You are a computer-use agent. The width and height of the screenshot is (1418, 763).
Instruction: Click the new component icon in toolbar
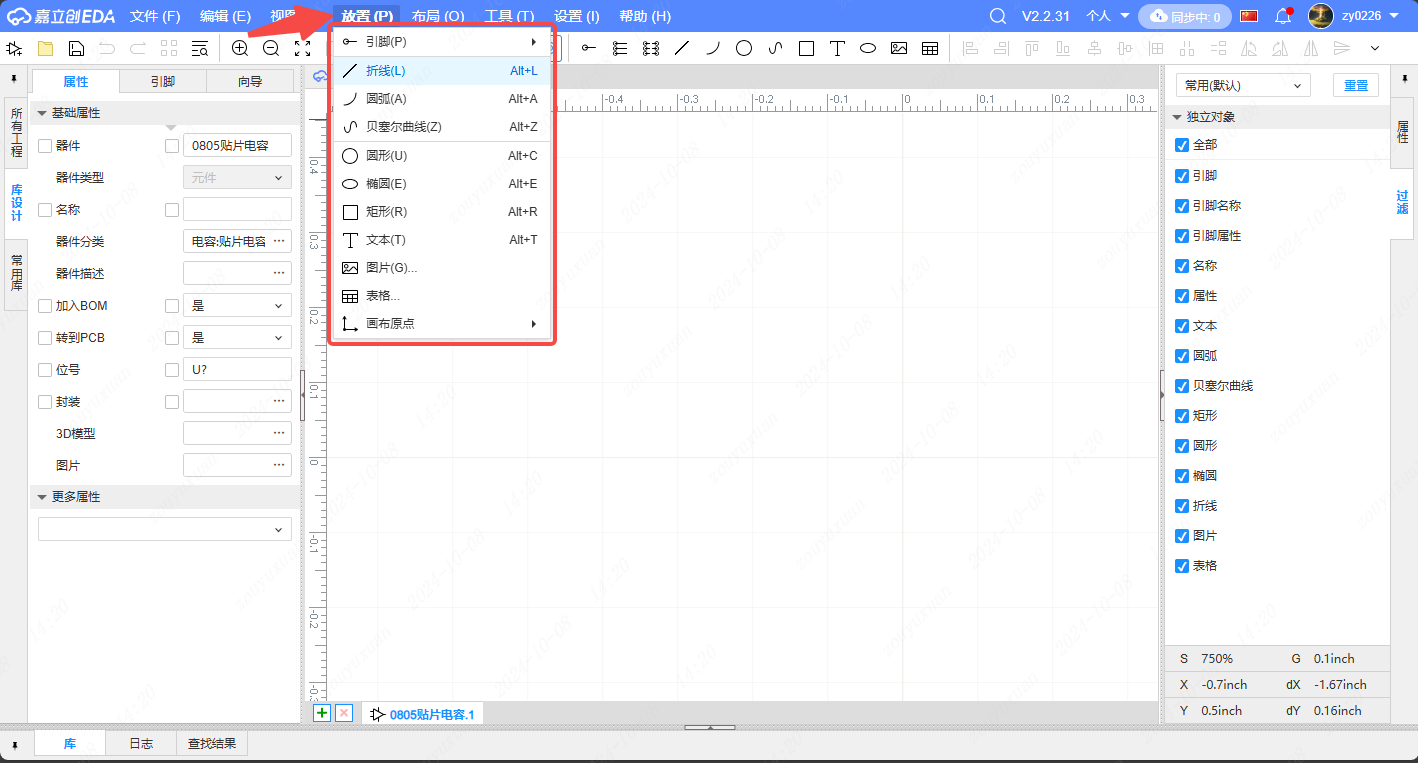[14, 48]
